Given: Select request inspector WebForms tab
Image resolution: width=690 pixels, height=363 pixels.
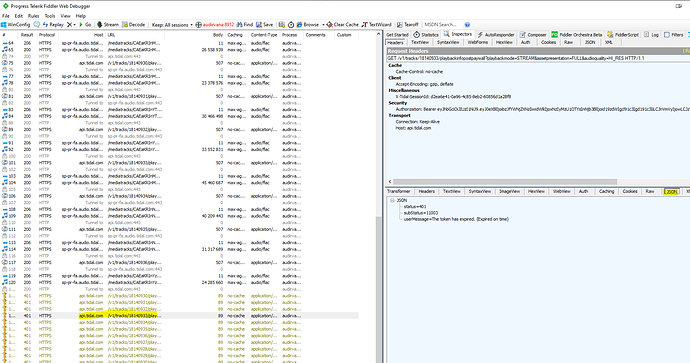Looking at the screenshot, I should pyautogui.click(x=477, y=42).
